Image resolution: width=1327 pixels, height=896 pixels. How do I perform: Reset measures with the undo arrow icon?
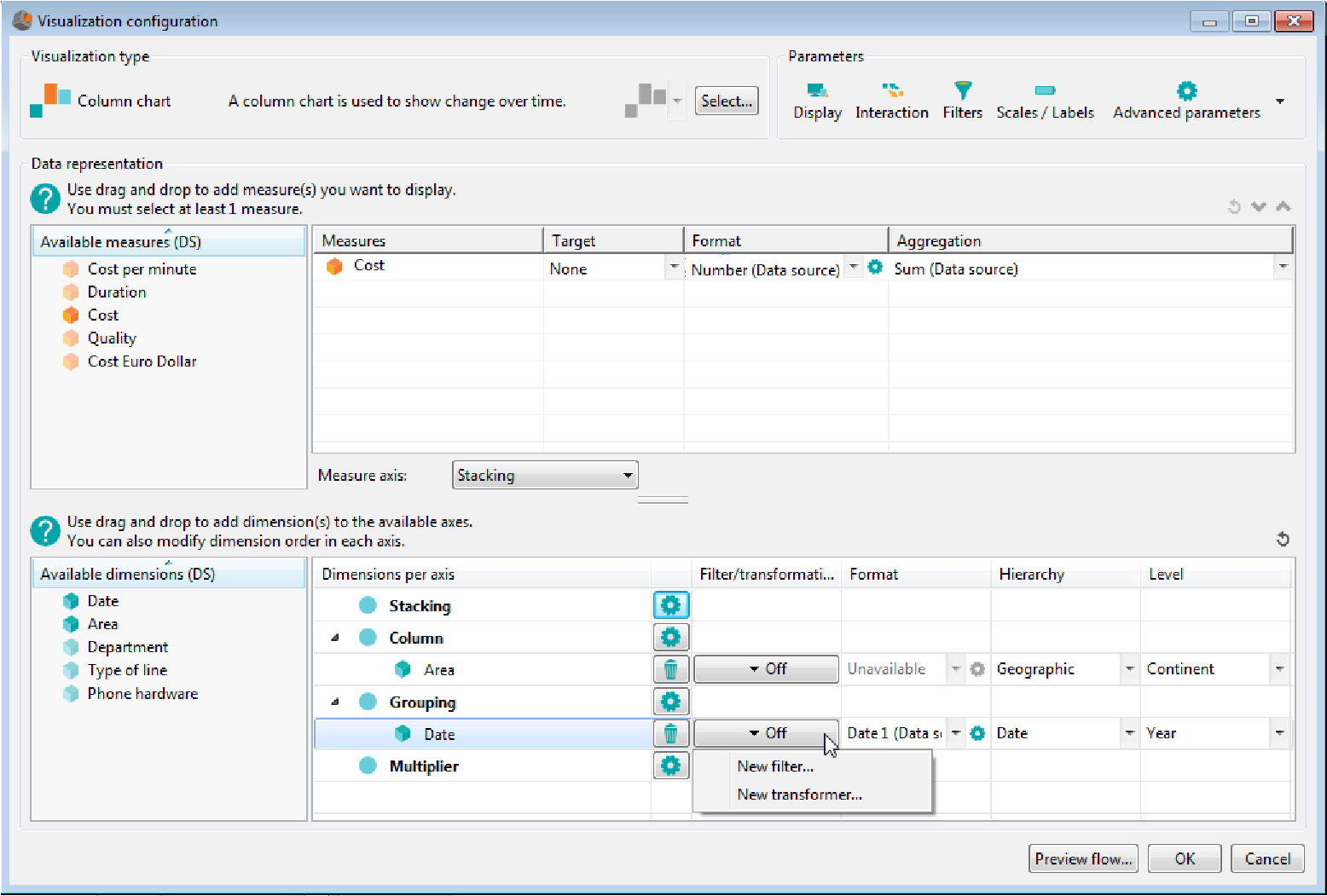click(1234, 206)
